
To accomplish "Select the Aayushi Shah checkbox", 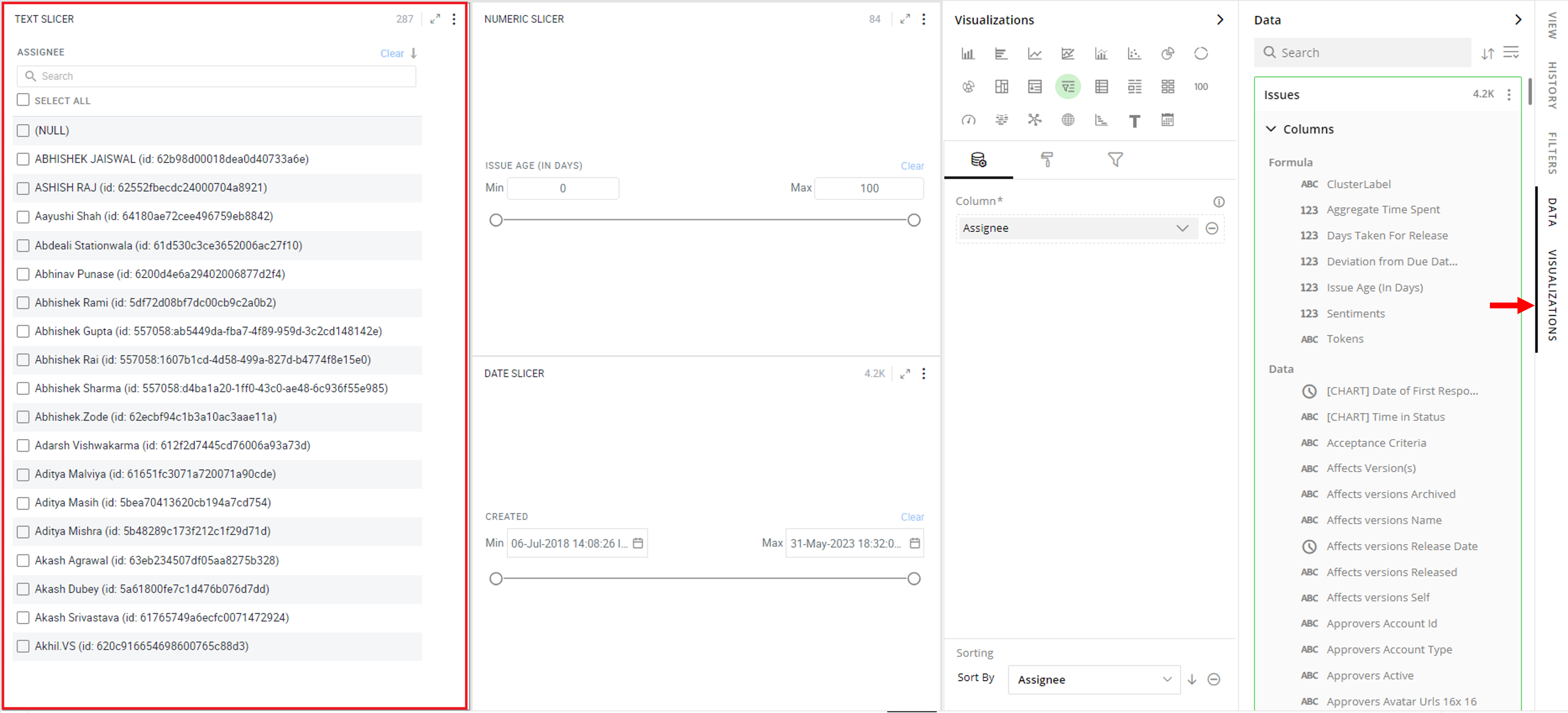I will click(x=23, y=216).
